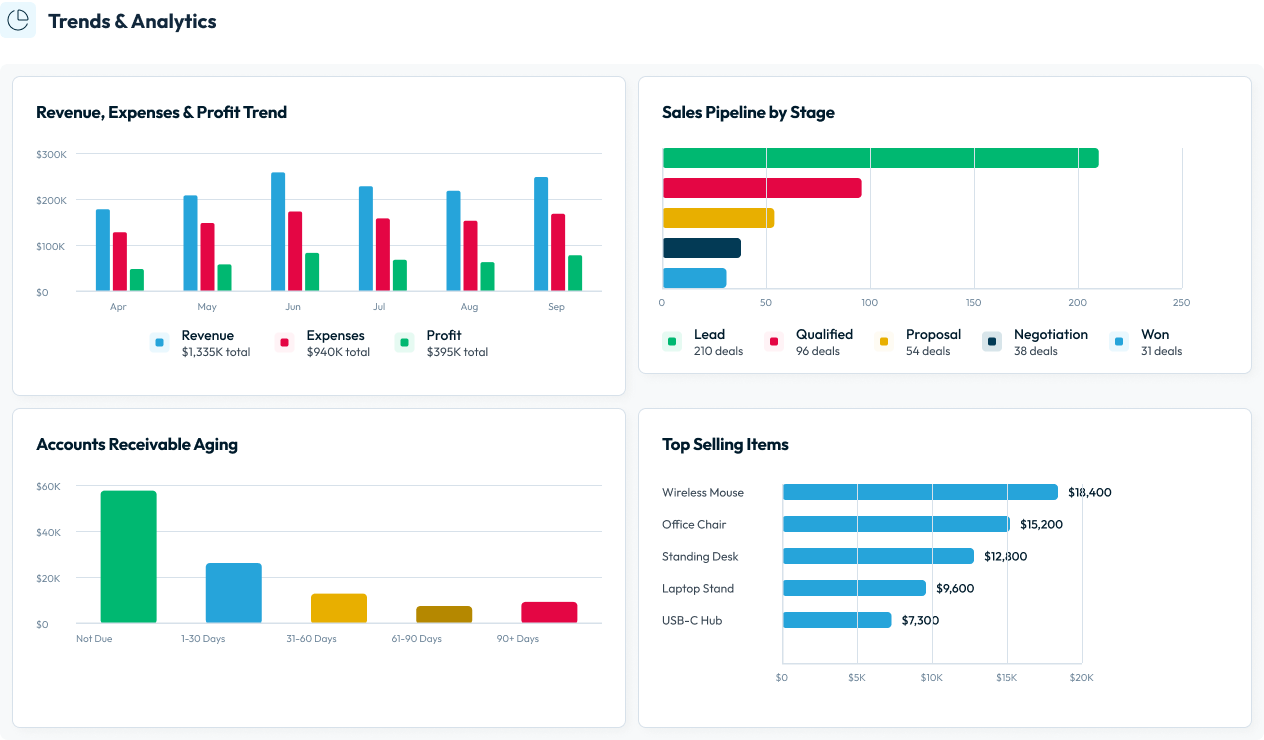The image size is (1264, 740).
Task: Click the Office Chair item label
Action: coord(694,524)
